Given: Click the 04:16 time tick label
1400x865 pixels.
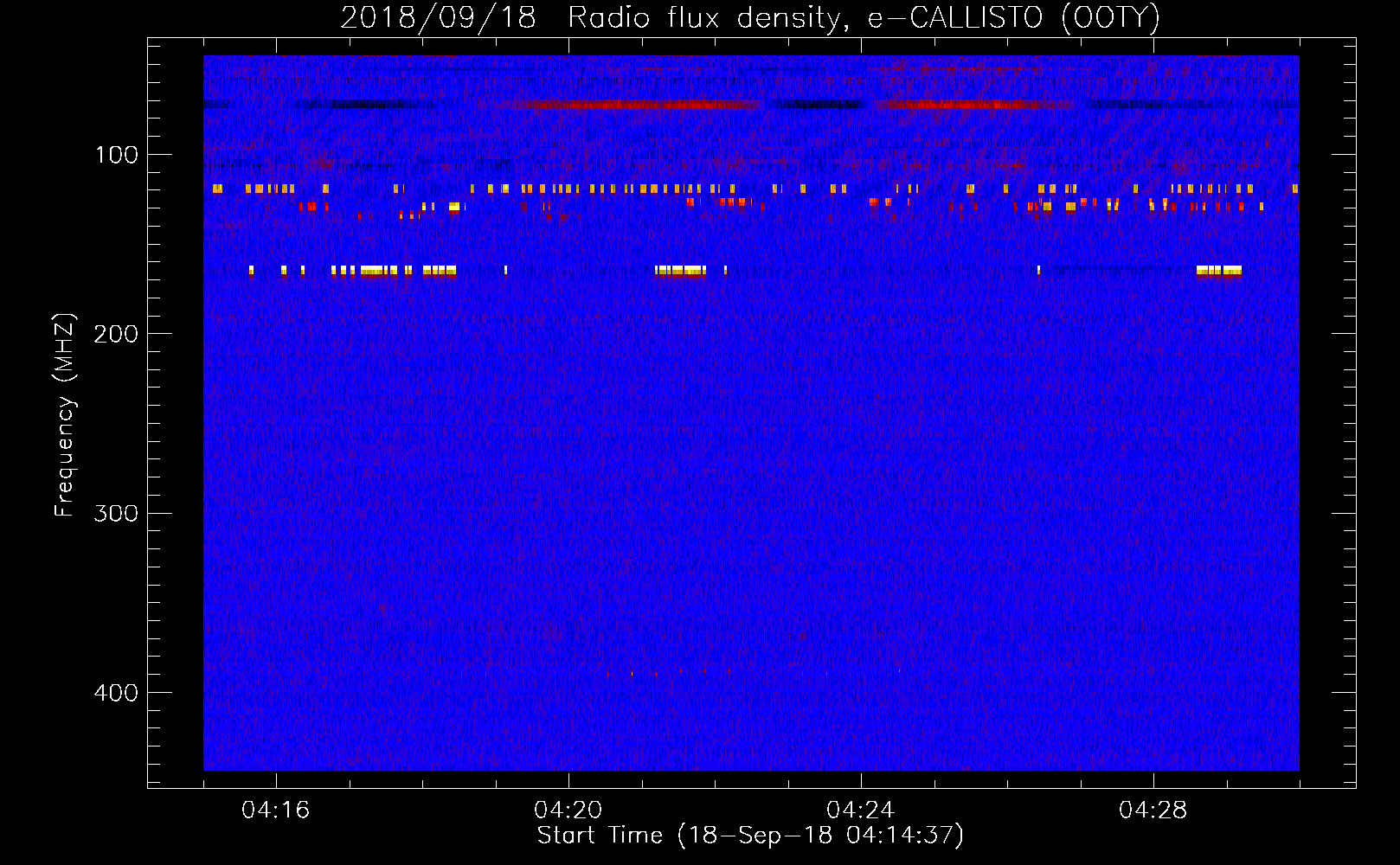Looking at the screenshot, I should pos(276,811).
